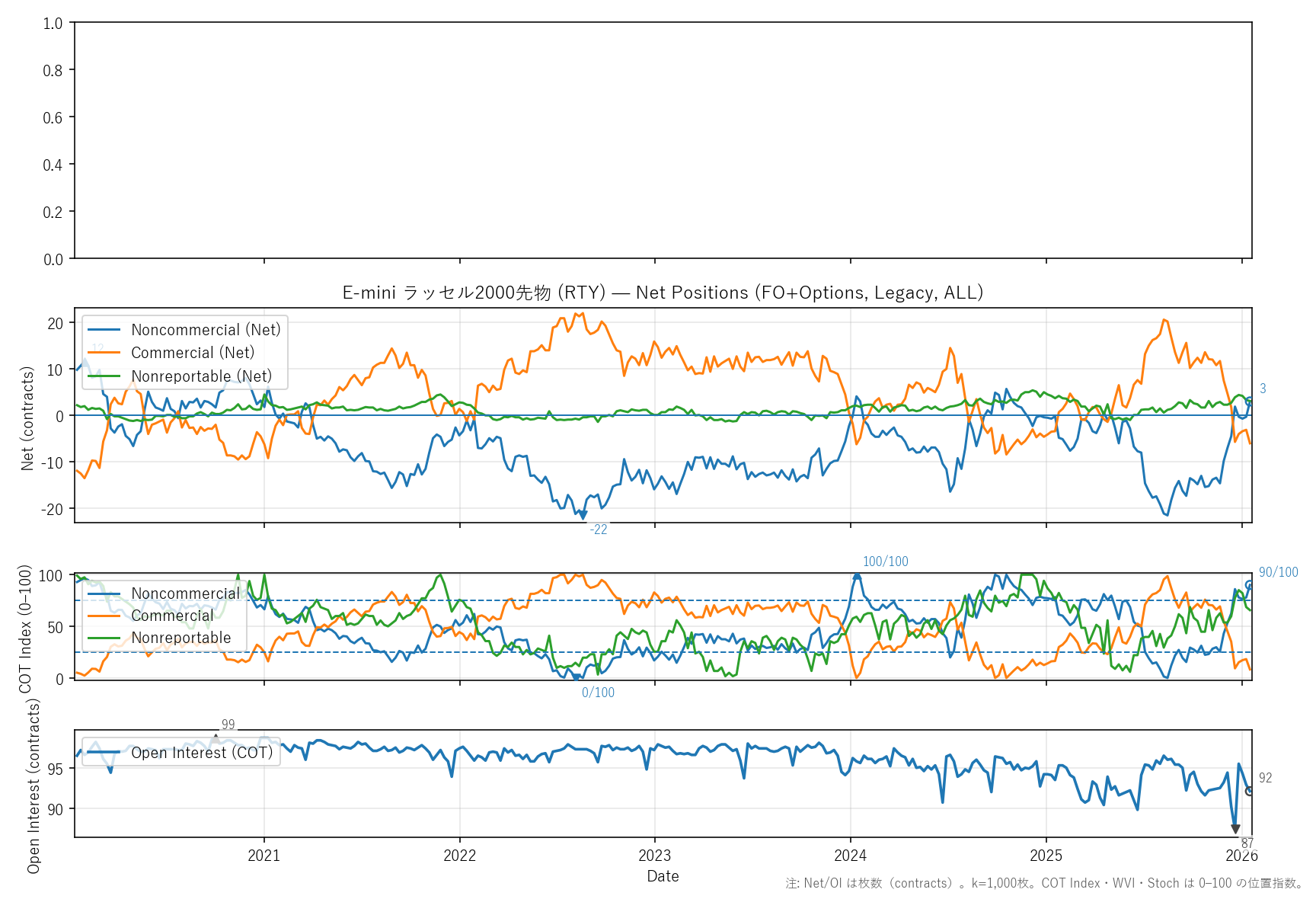Click the Open Interest (COT) legend label
Screen dimensions: 1316x899
coord(202,753)
